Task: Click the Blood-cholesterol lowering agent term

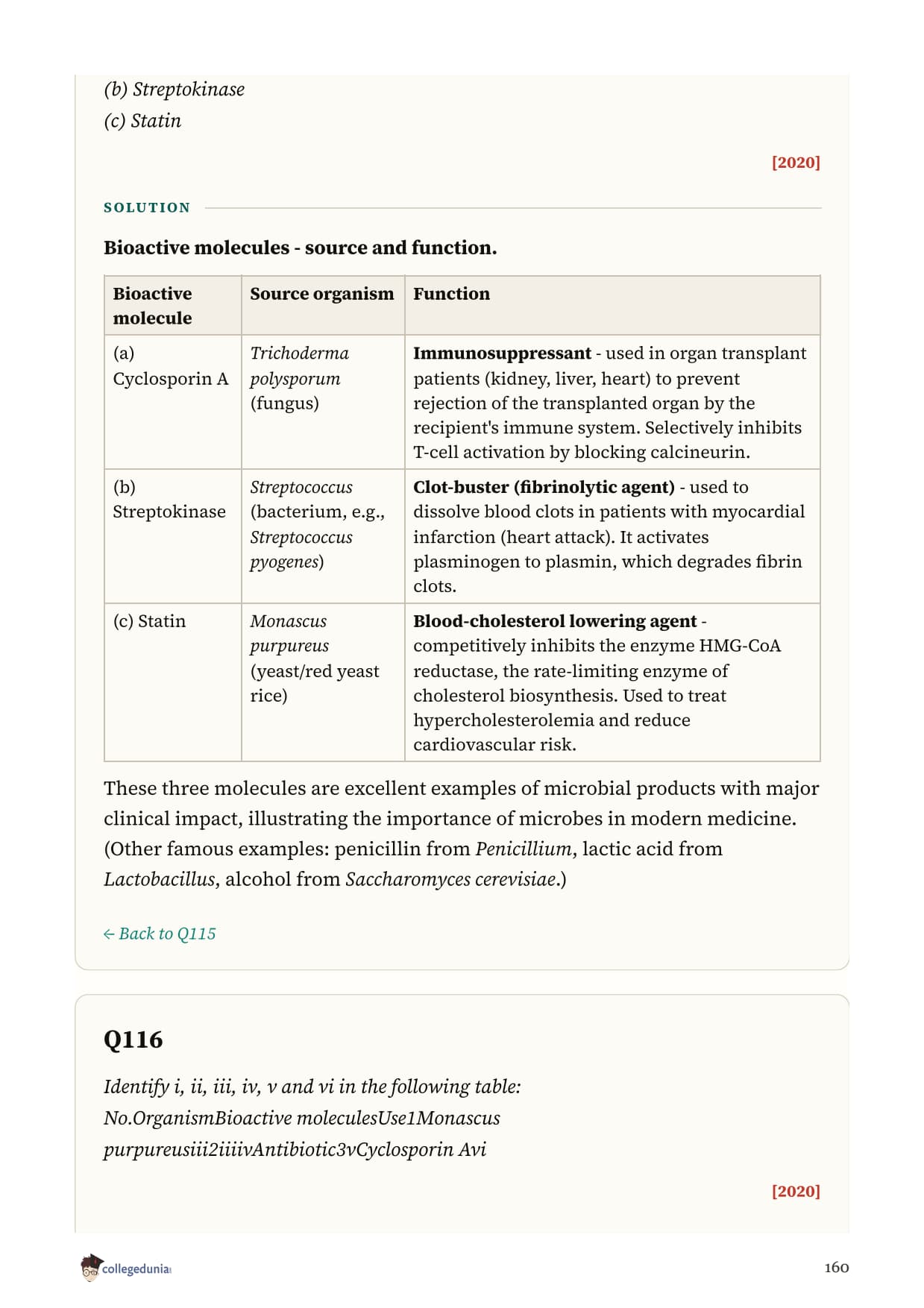Action: (x=555, y=621)
